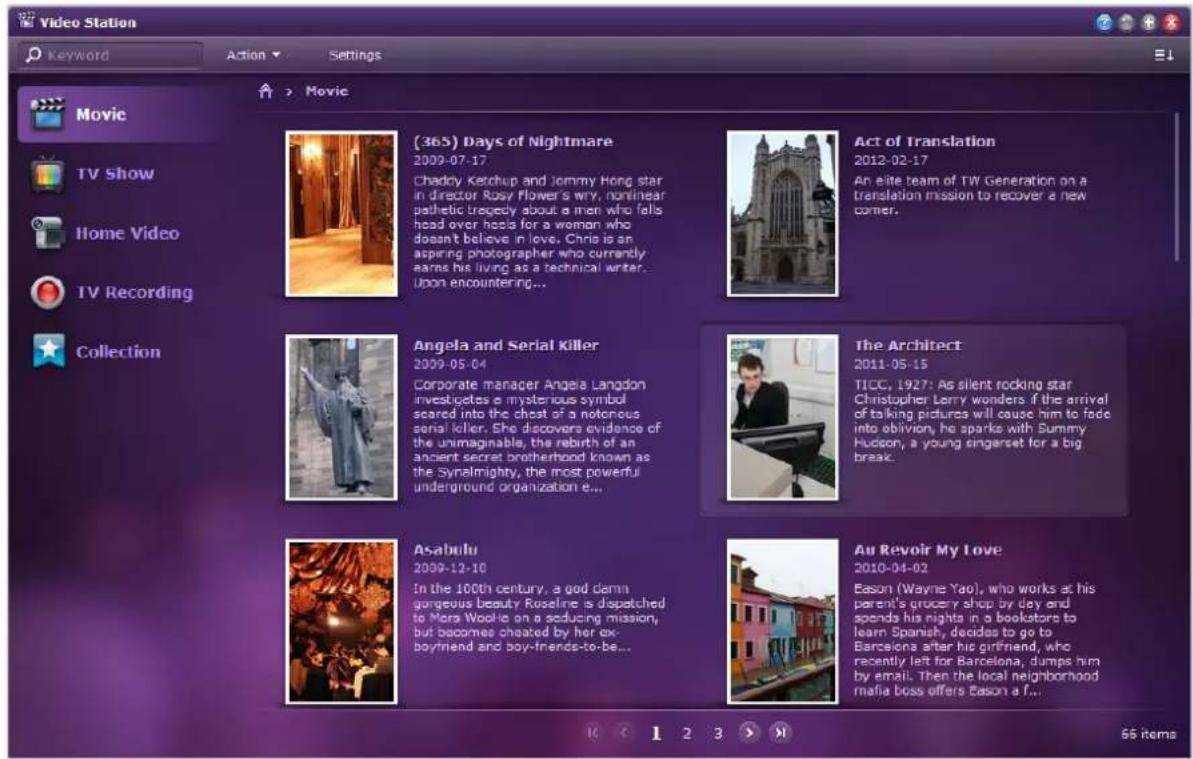Screen dimensions: 1193x759
Task: Jump to the last page arrow
Action: 780,732
